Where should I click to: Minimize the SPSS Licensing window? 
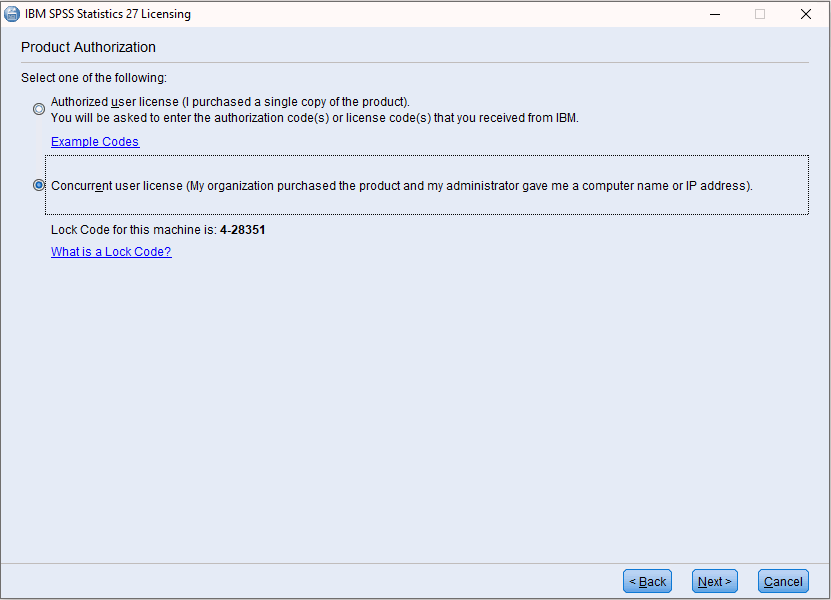[715, 14]
